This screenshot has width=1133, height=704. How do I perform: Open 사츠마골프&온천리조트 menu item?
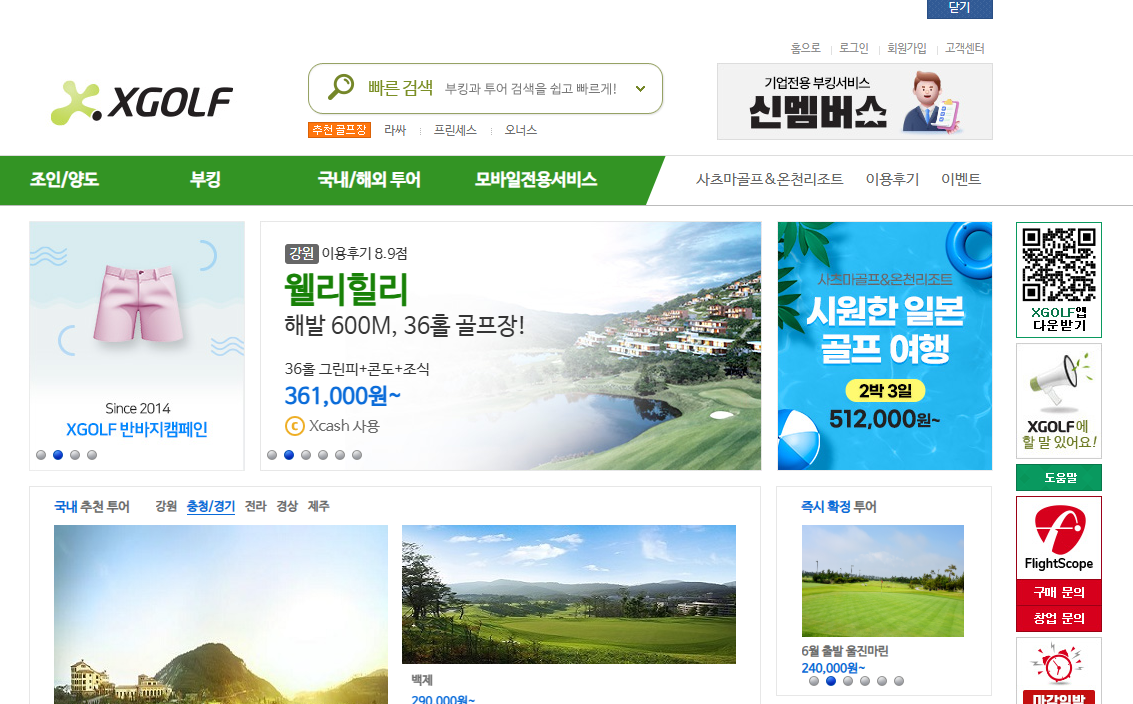[770, 179]
